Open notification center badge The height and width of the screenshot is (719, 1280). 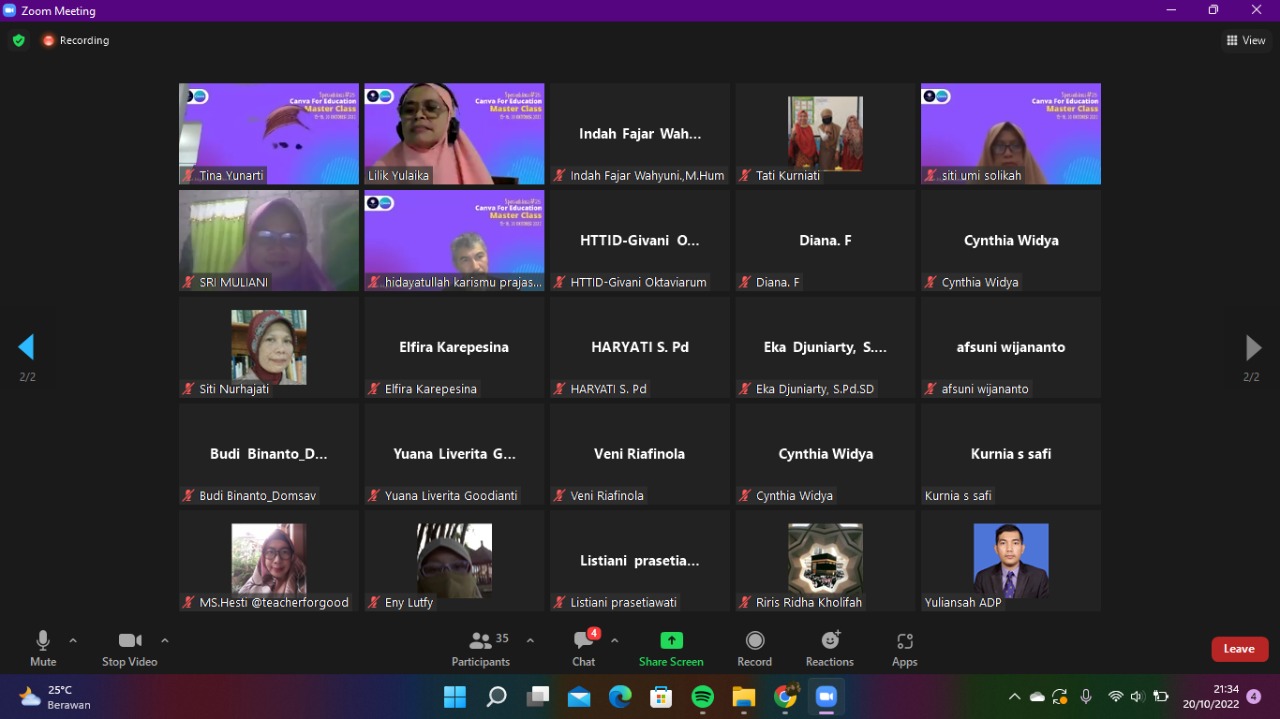click(x=1254, y=697)
